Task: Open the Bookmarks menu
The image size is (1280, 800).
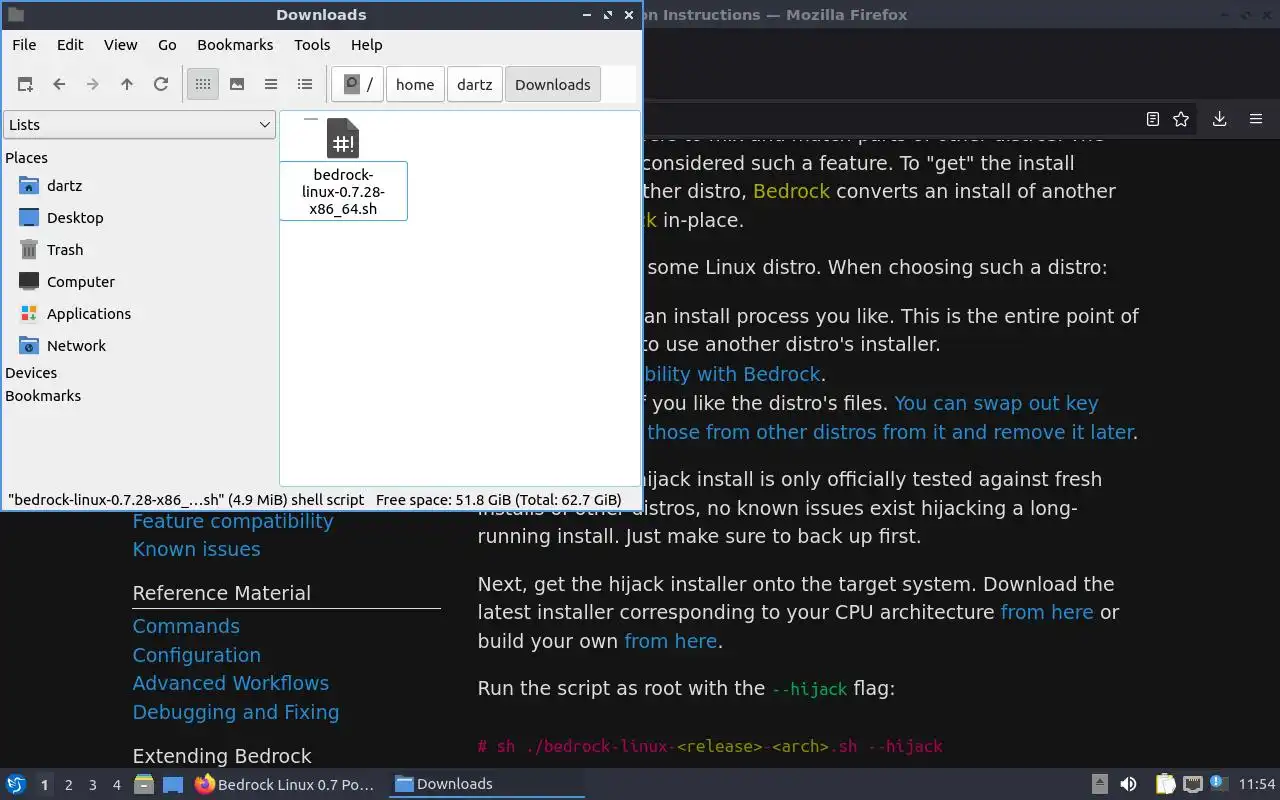Action: [235, 45]
